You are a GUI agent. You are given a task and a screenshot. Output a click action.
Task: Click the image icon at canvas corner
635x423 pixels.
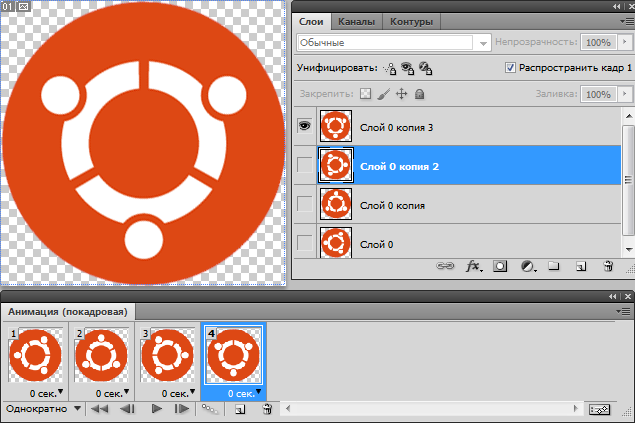pos(24,6)
